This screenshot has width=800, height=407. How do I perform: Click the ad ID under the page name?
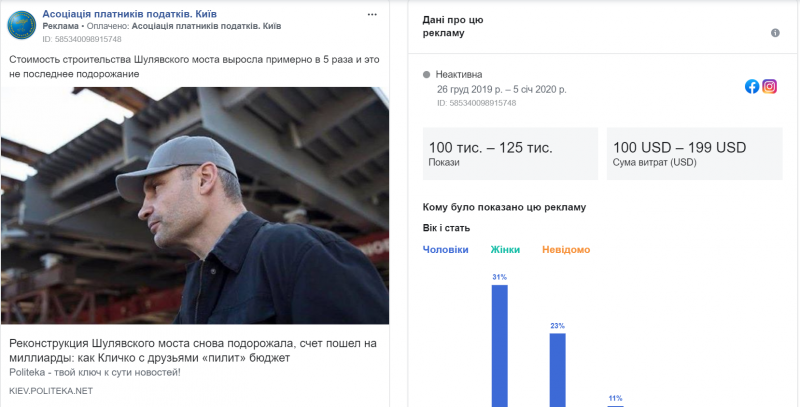(82, 39)
